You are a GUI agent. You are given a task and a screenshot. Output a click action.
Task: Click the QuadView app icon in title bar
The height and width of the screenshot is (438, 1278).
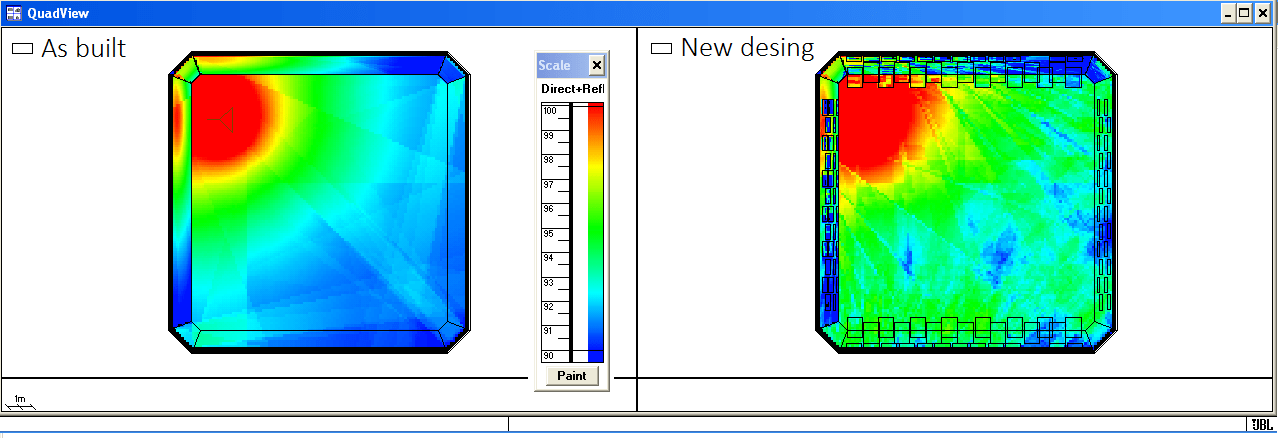pos(14,12)
